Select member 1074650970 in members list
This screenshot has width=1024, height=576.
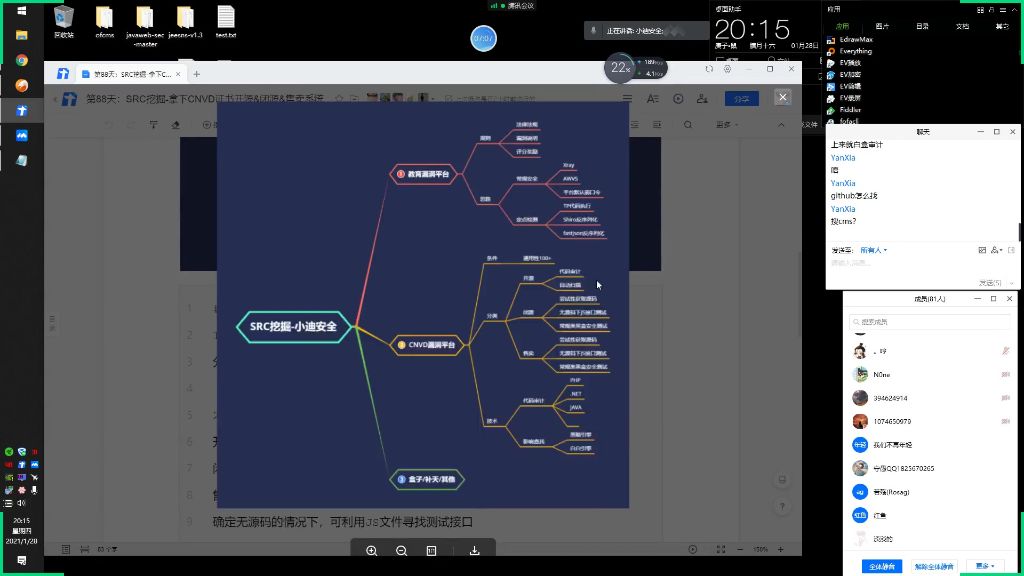[x=930, y=422]
